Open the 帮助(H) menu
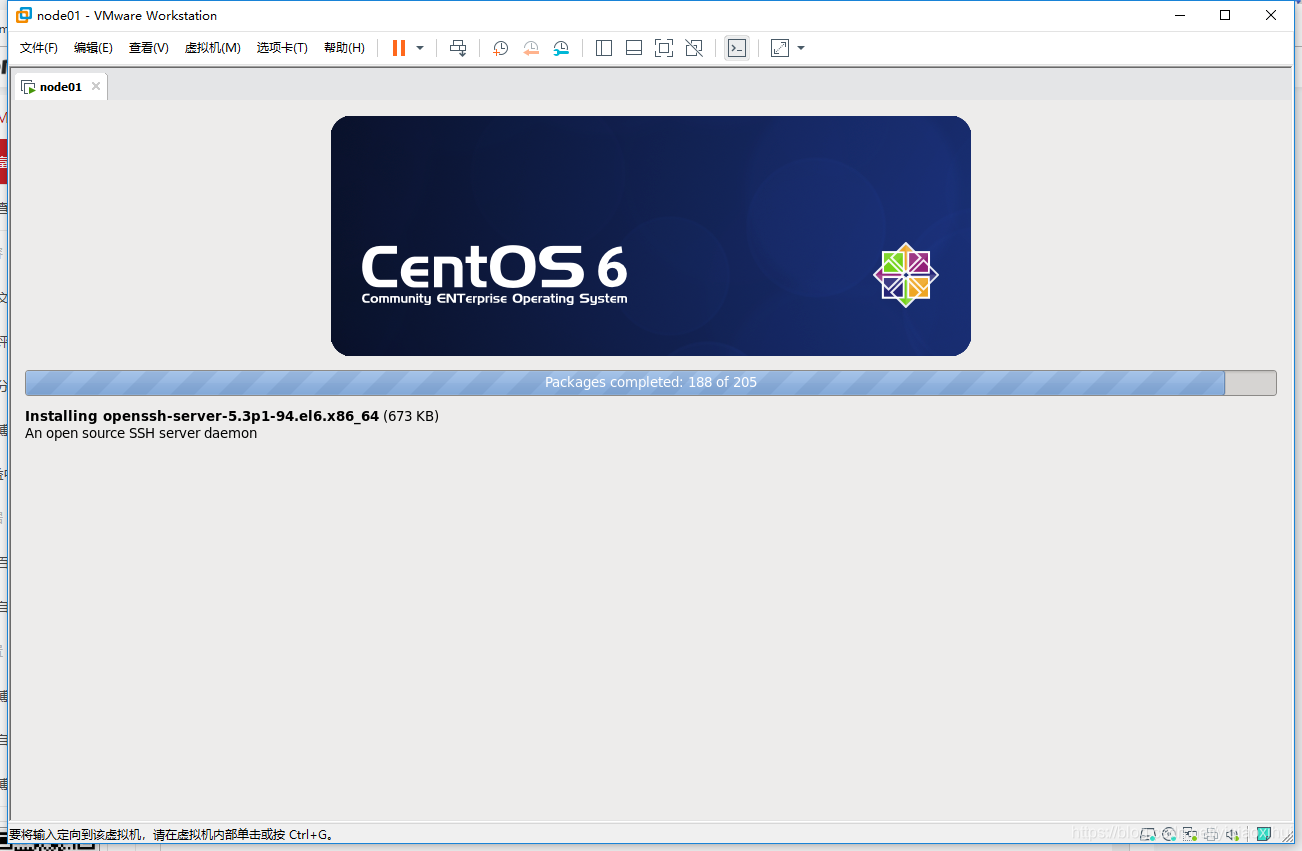The image size is (1302, 851). click(344, 48)
